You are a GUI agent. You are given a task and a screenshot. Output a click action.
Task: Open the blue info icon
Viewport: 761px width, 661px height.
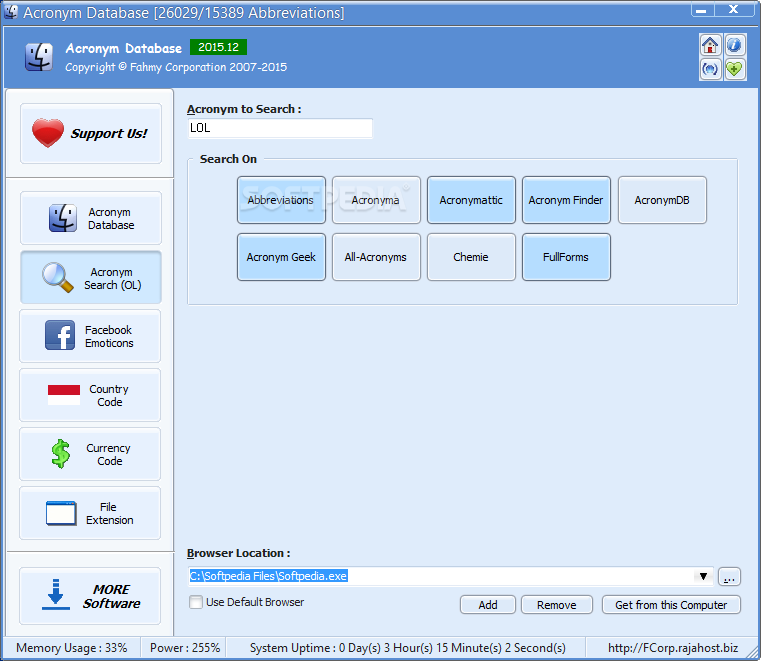[734, 46]
